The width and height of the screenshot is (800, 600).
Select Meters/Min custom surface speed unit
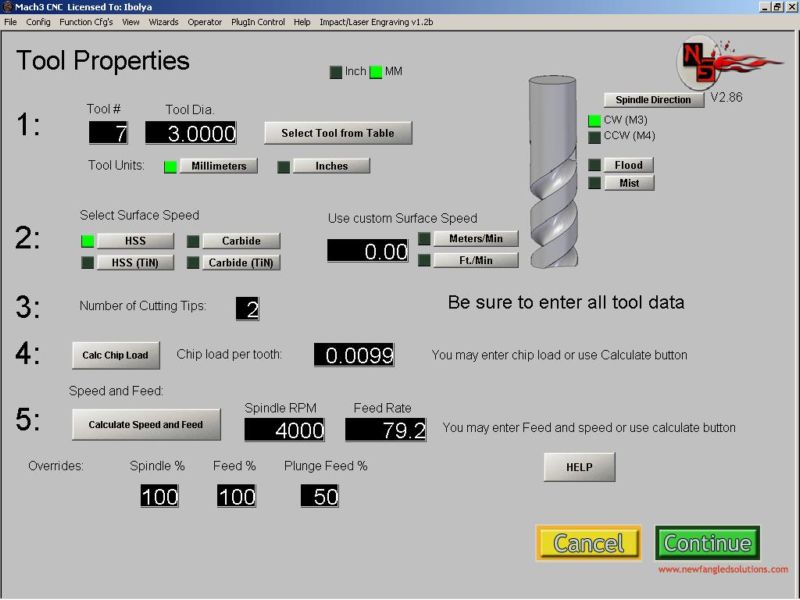(475, 238)
